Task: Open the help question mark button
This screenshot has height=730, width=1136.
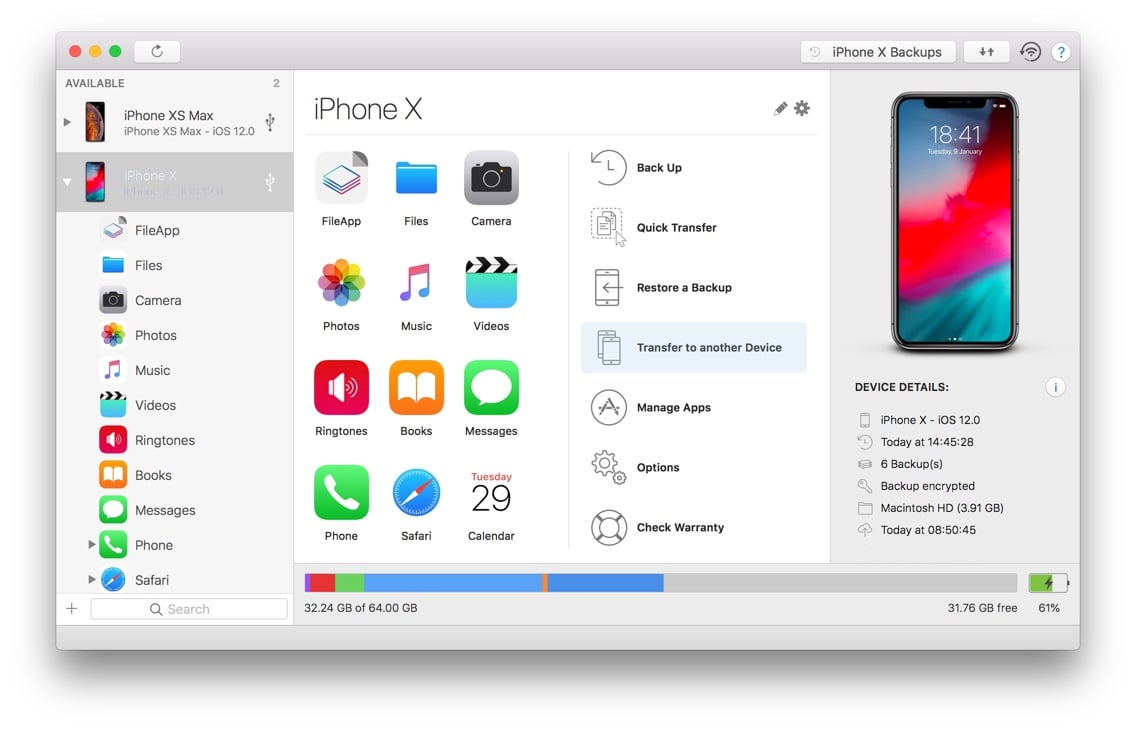Action: (1061, 52)
